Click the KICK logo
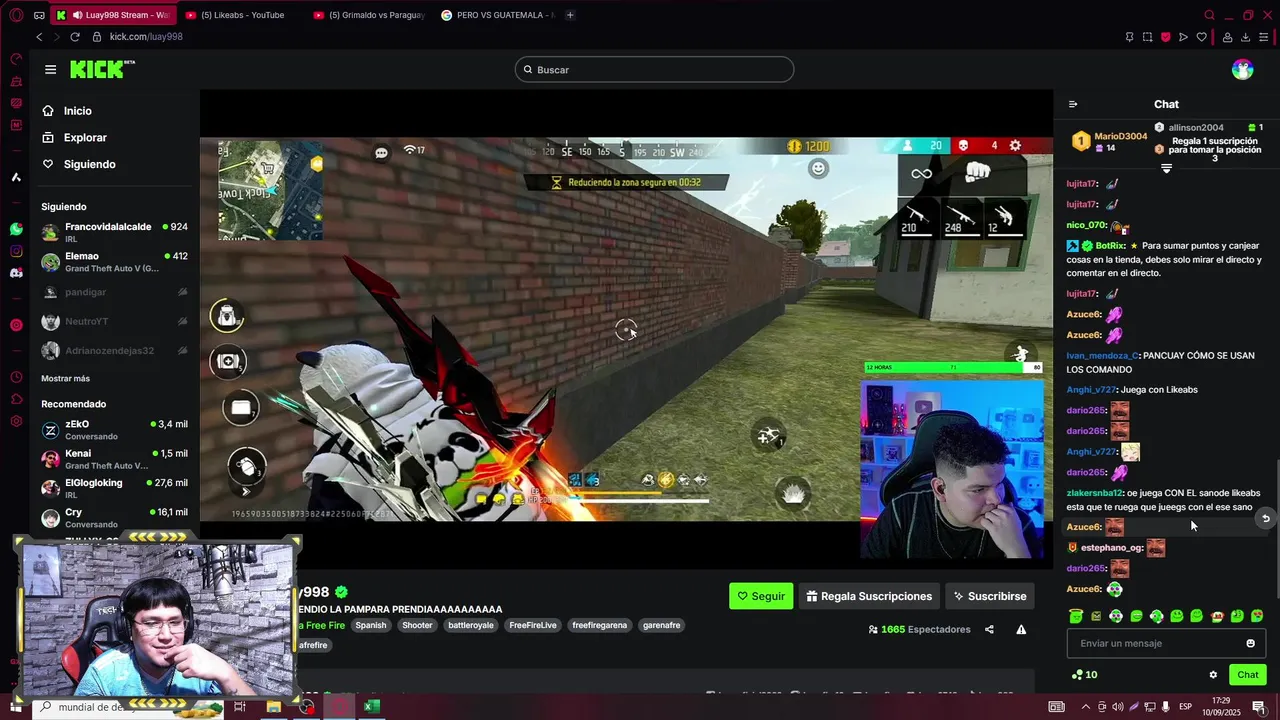The width and height of the screenshot is (1280, 720). click(101, 69)
